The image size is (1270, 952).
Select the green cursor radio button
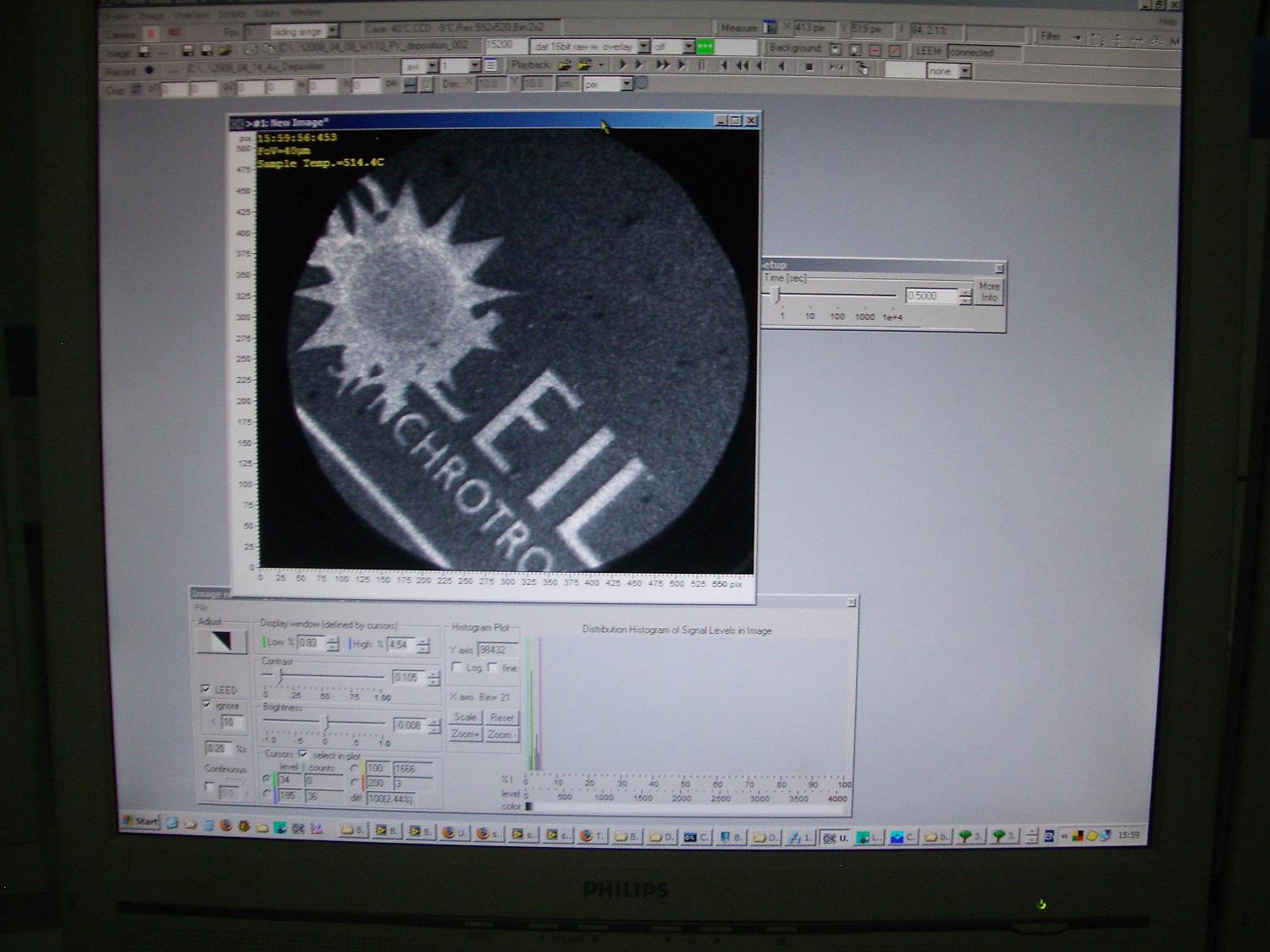266,779
